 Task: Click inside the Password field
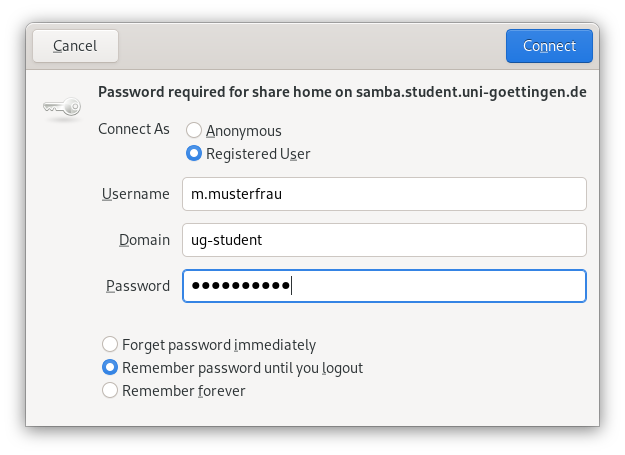tap(384, 286)
